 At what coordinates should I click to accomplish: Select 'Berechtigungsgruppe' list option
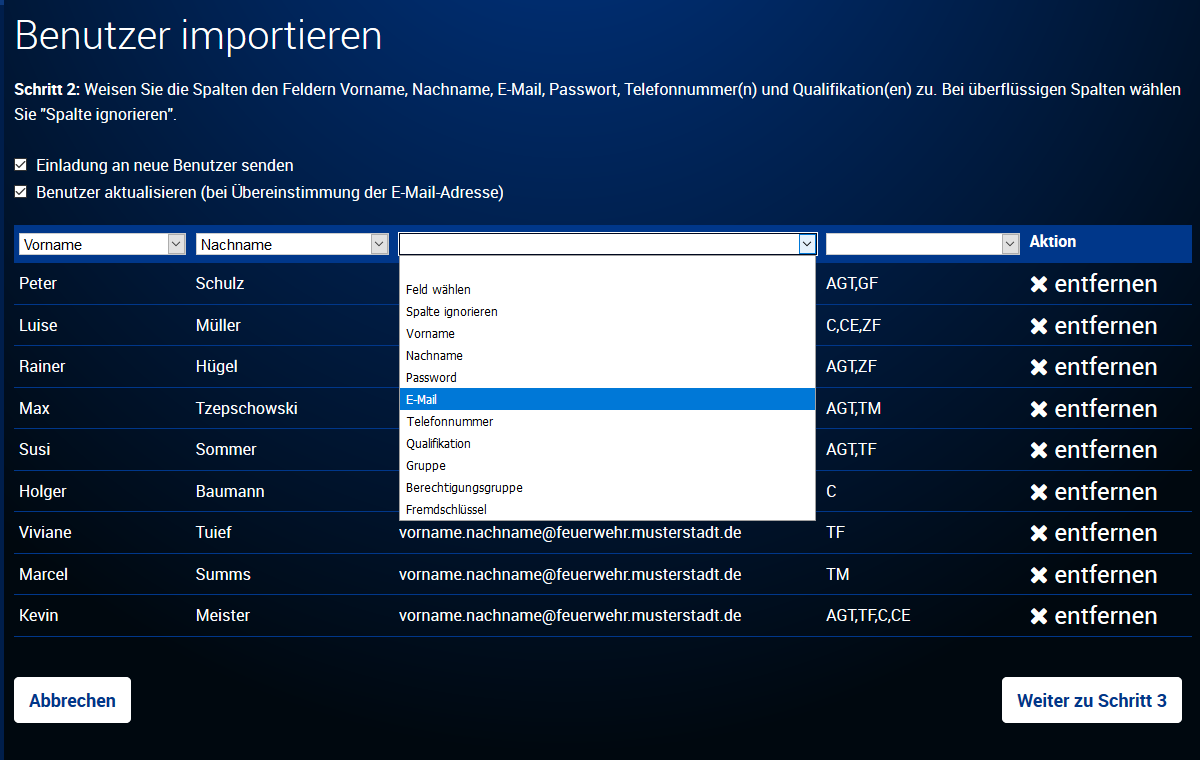[x=607, y=488]
